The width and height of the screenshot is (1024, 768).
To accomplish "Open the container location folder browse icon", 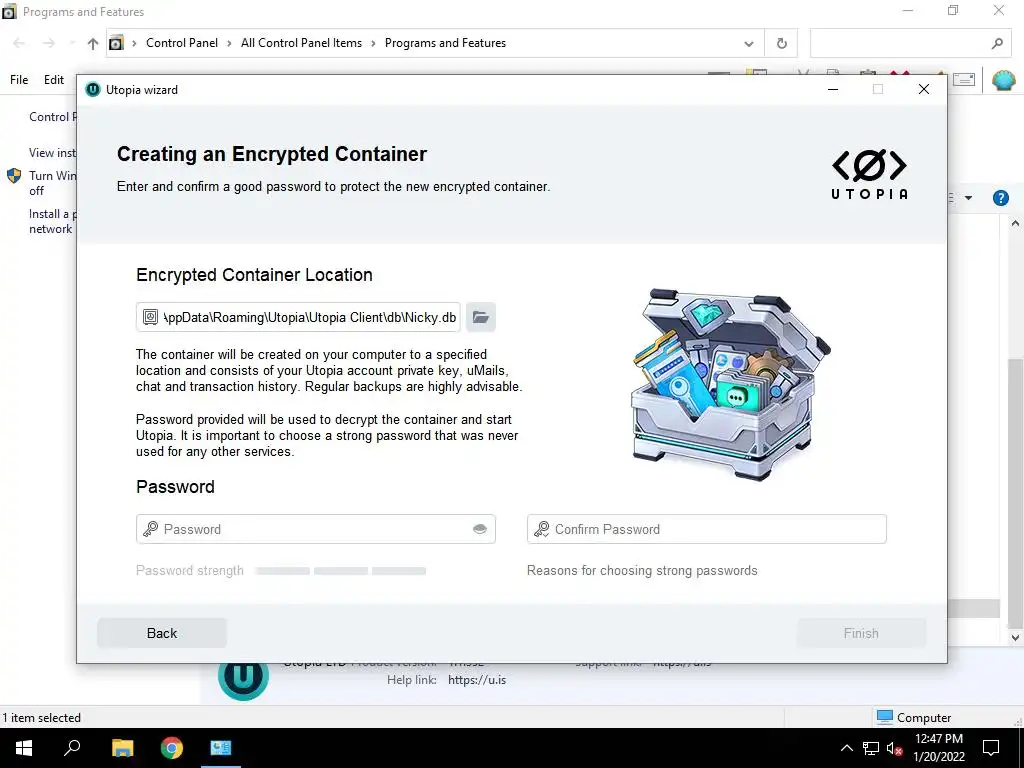I will click(x=481, y=317).
